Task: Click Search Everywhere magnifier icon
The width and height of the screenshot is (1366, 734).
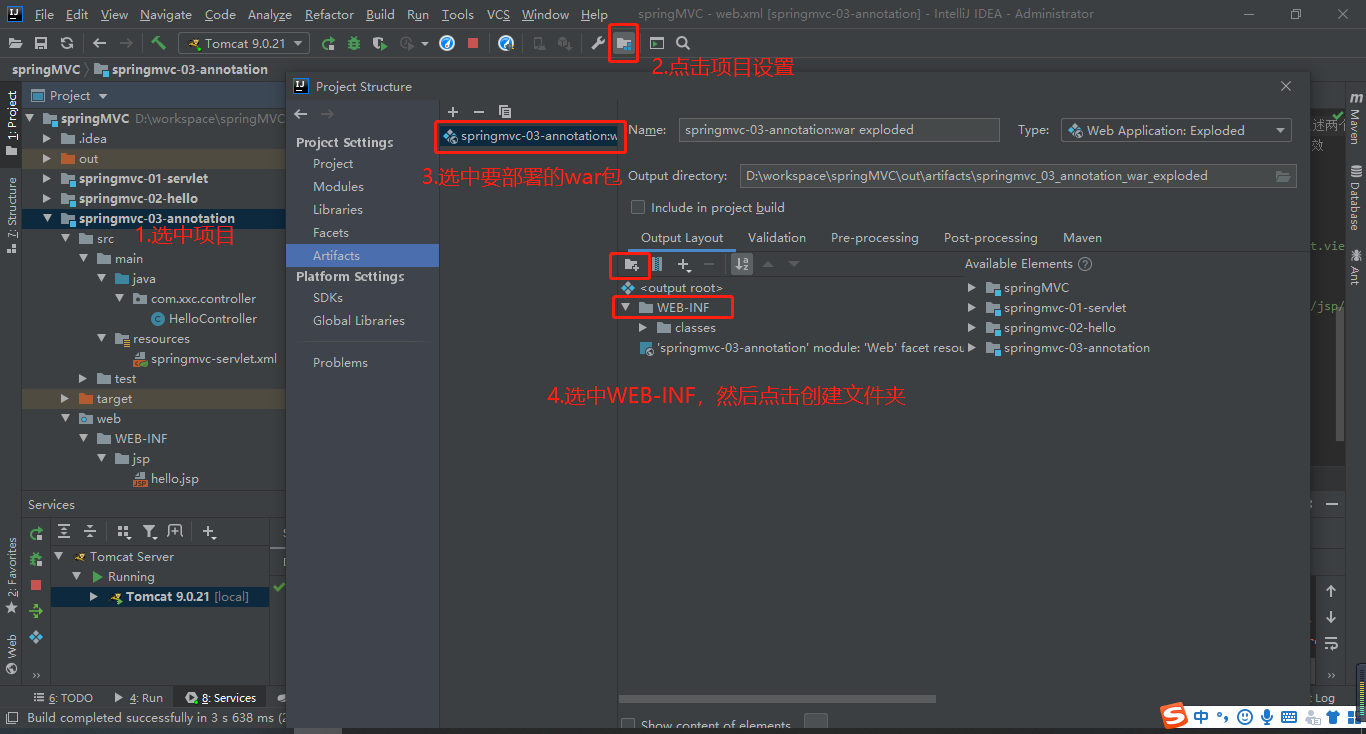Action: coord(683,43)
